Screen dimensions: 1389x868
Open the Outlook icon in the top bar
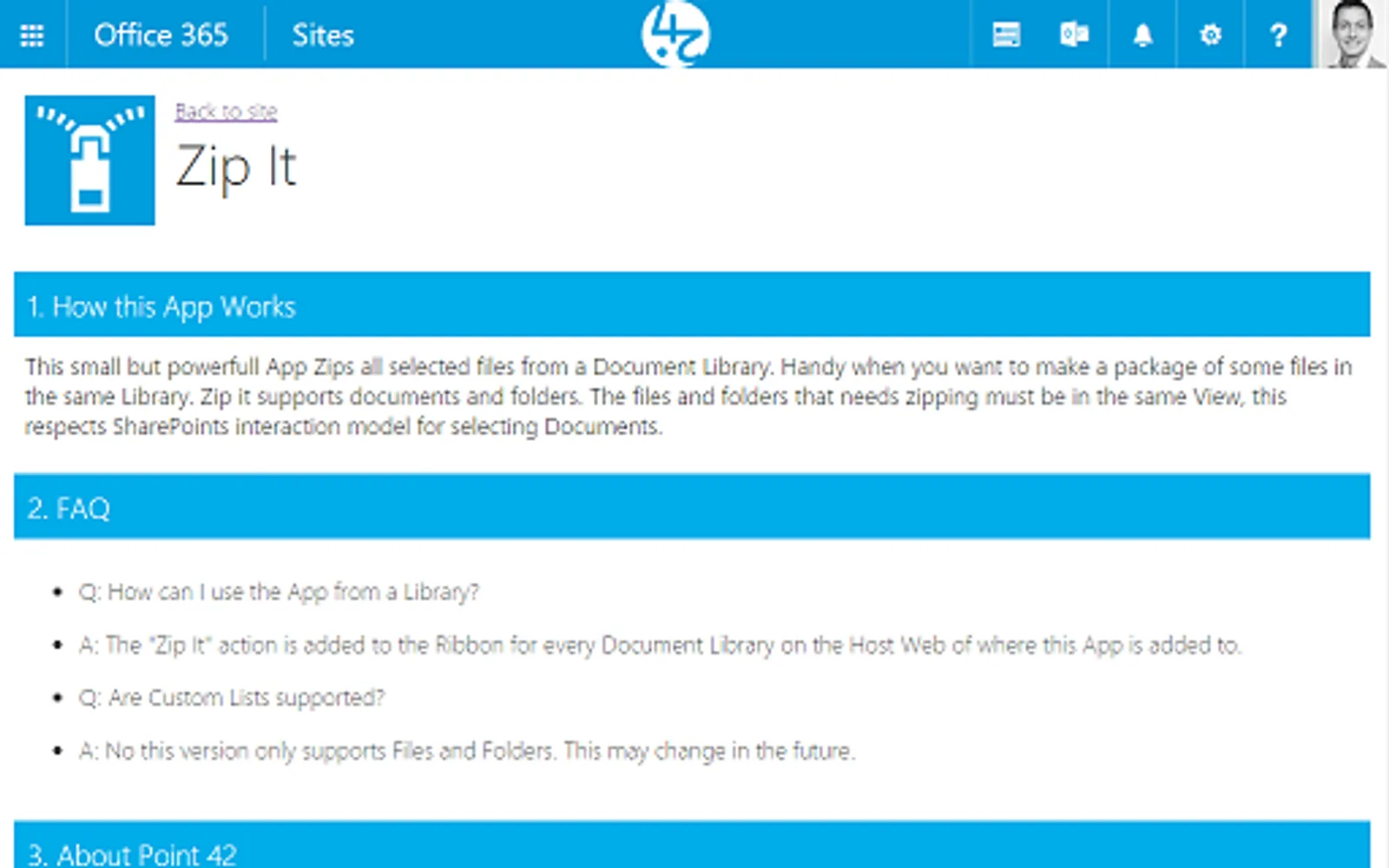coord(1074,35)
